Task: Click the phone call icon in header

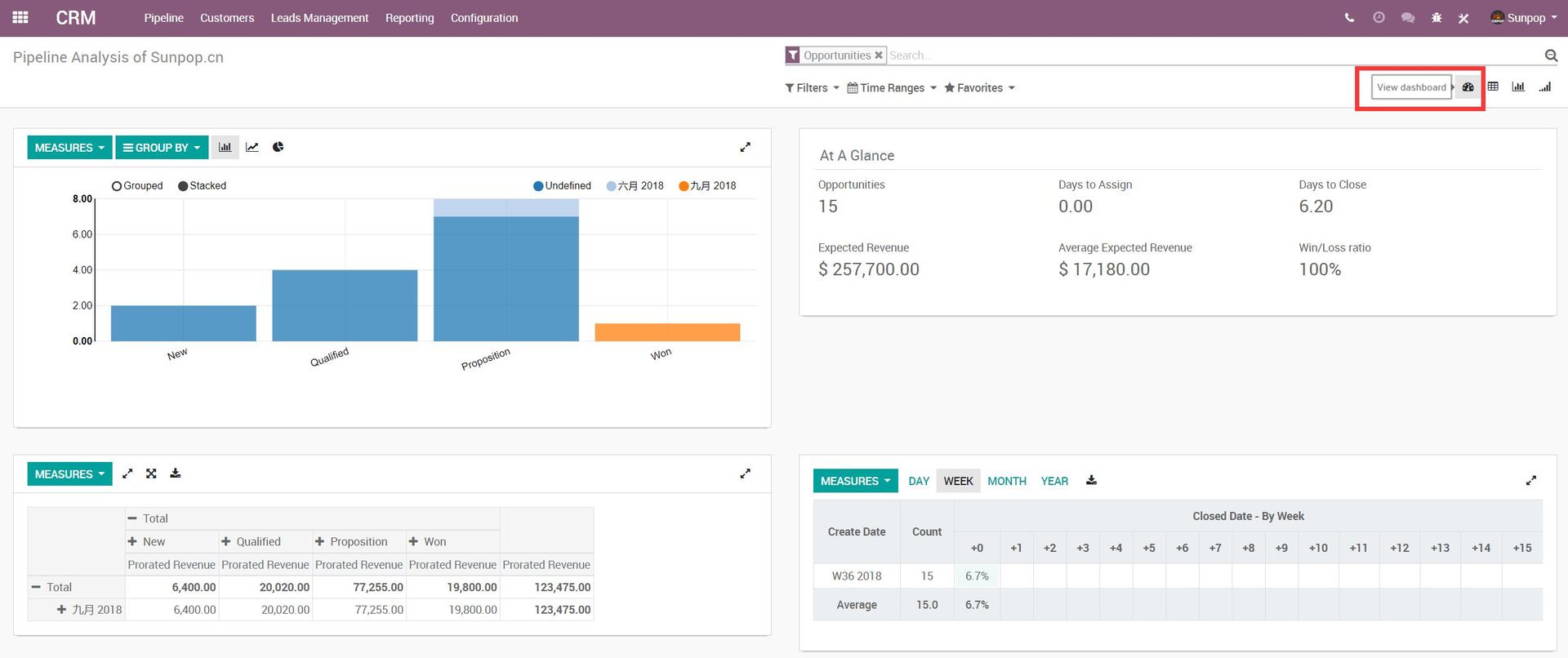Action: [1349, 17]
